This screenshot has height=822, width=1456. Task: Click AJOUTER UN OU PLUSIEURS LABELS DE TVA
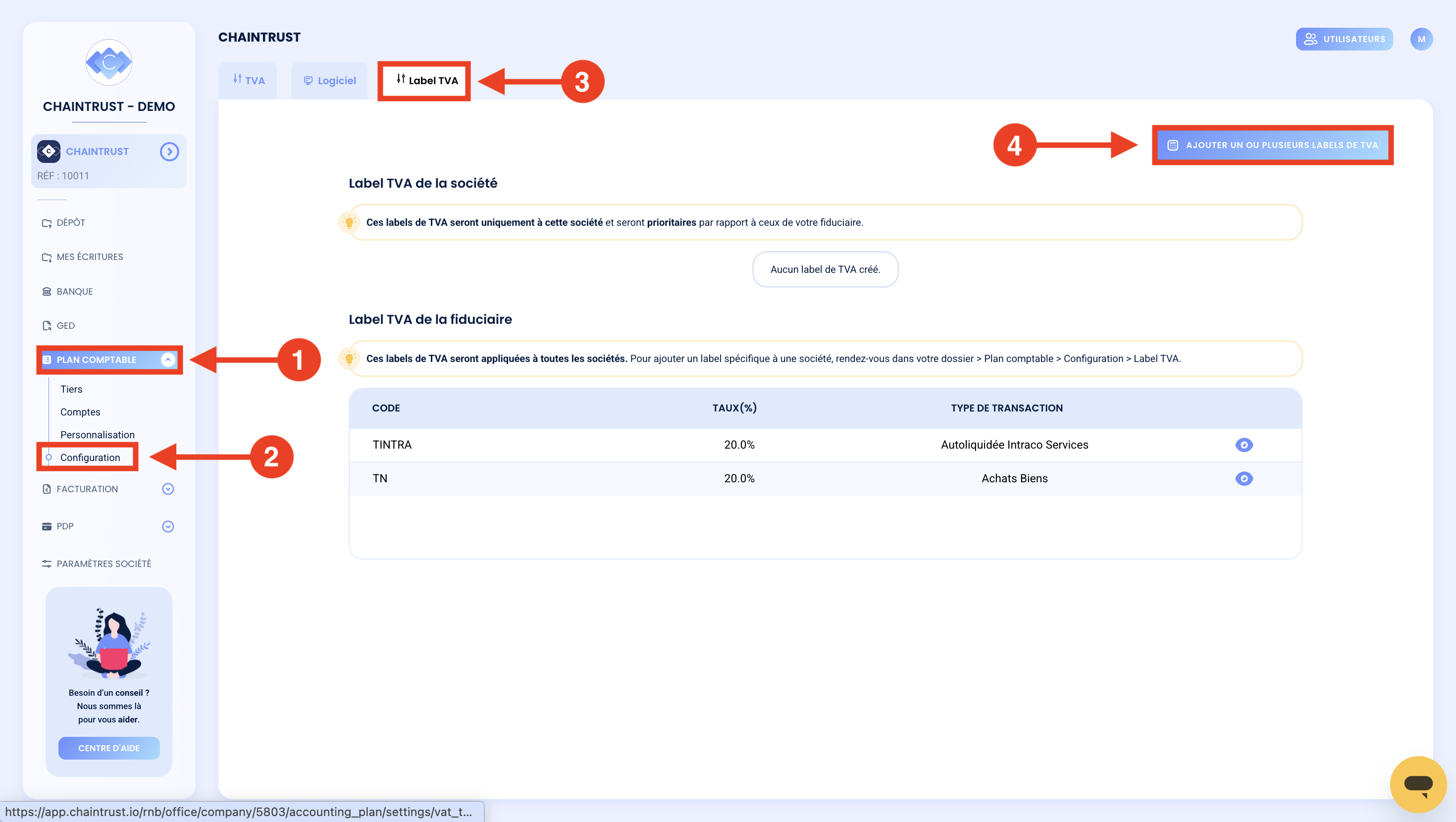1273,145
